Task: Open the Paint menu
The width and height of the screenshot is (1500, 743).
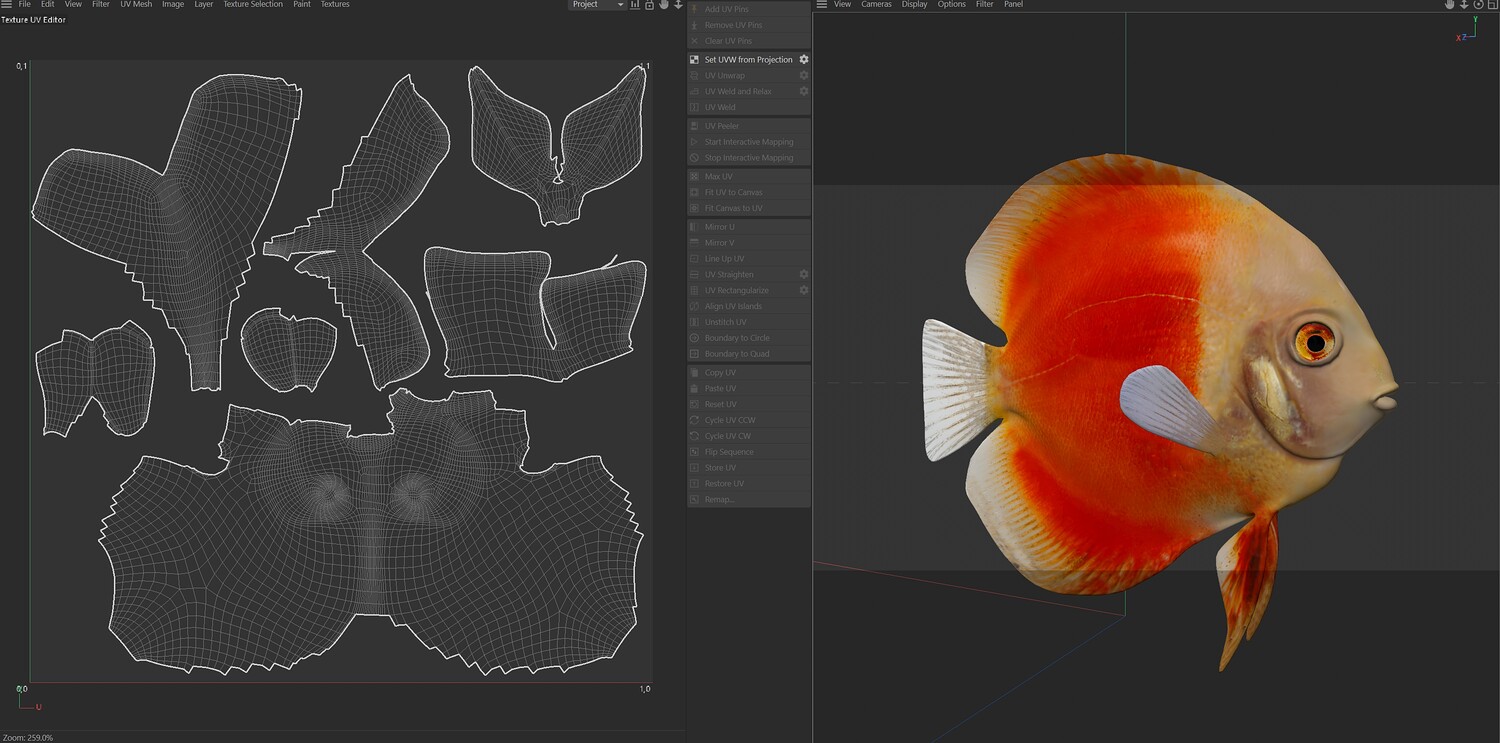Action: click(302, 4)
